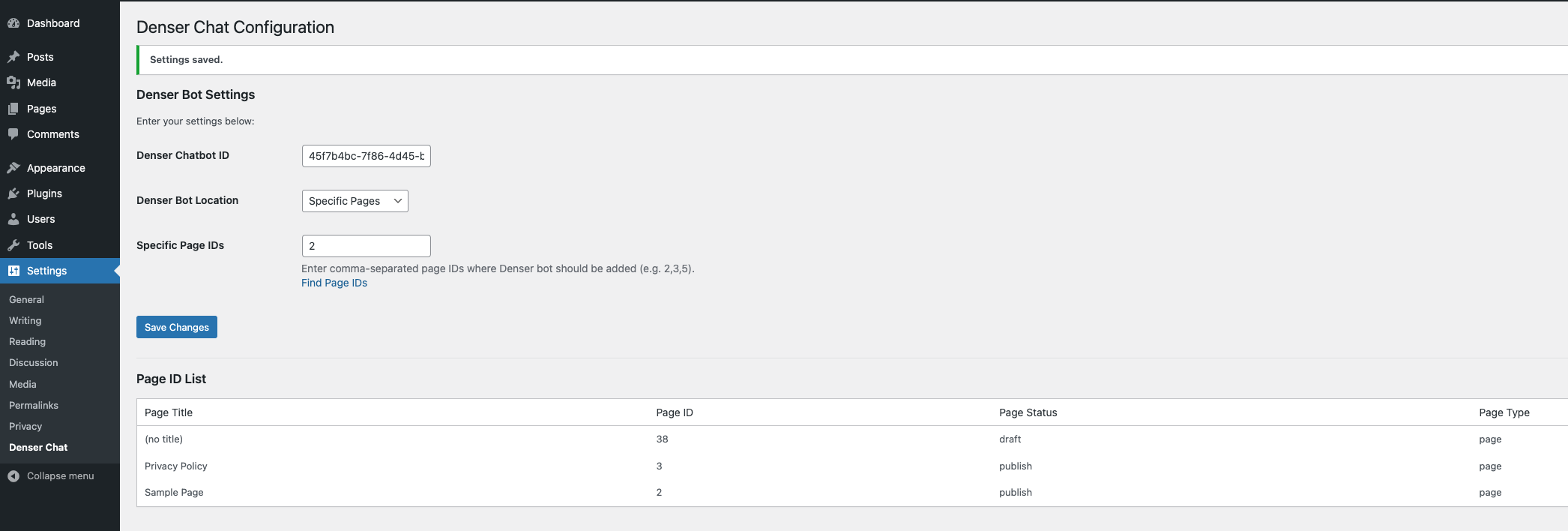Open Reading settings submenu

(27, 341)
